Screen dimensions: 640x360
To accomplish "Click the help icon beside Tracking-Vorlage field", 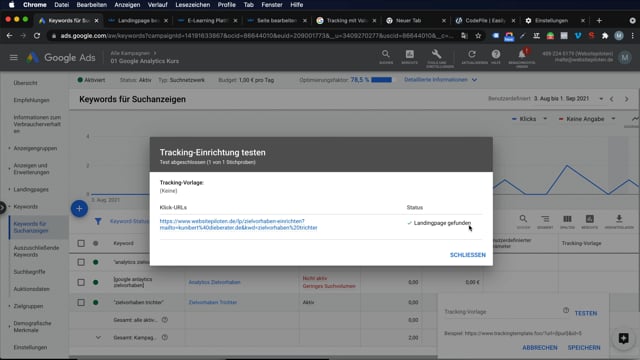I will pos(566,310).
